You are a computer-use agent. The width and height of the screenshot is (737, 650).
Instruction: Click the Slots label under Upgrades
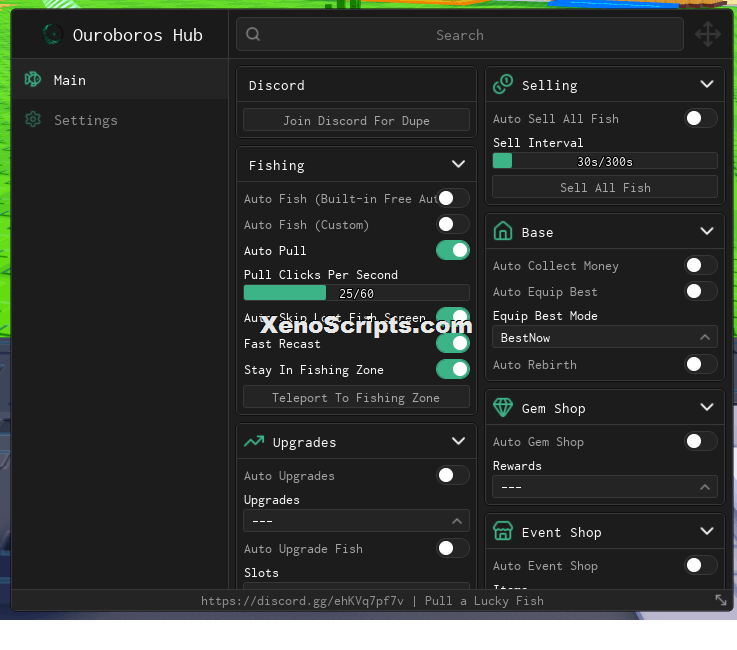pos(261,572)
